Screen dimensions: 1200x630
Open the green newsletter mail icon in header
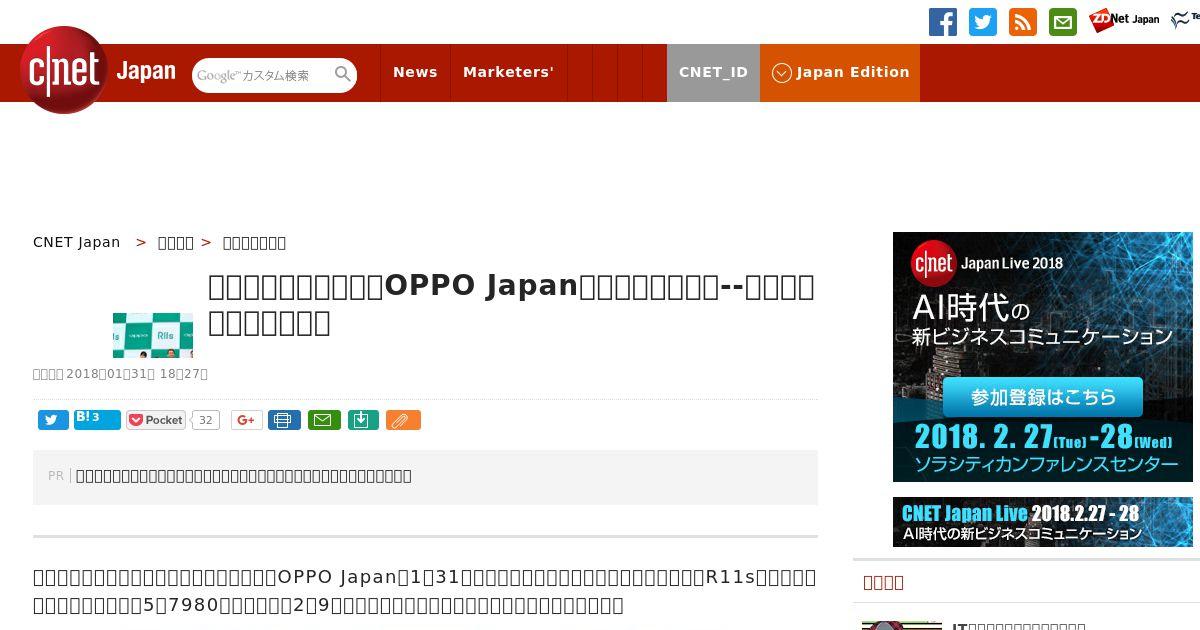point(1063,22)
